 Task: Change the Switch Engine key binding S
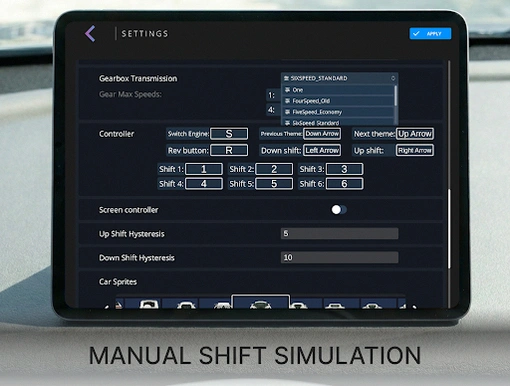click(229, 134)
